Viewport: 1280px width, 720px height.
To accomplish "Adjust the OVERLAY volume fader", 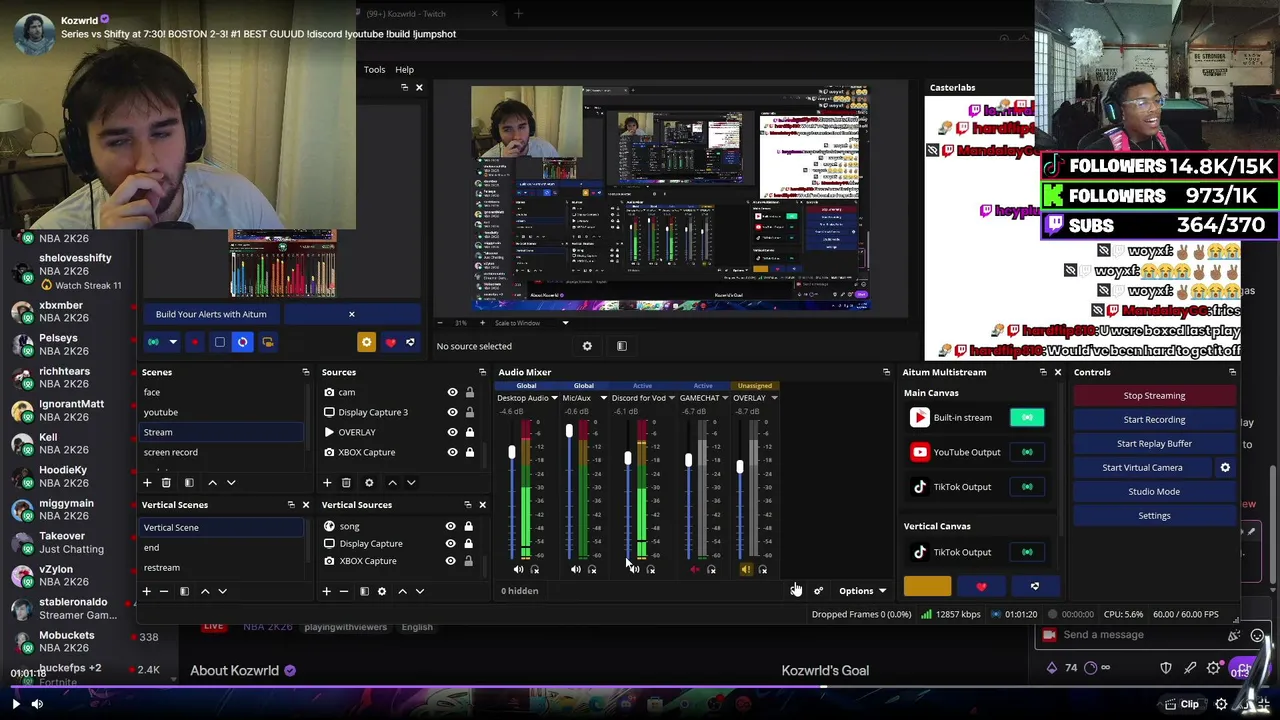I will [x=740, y=467].
